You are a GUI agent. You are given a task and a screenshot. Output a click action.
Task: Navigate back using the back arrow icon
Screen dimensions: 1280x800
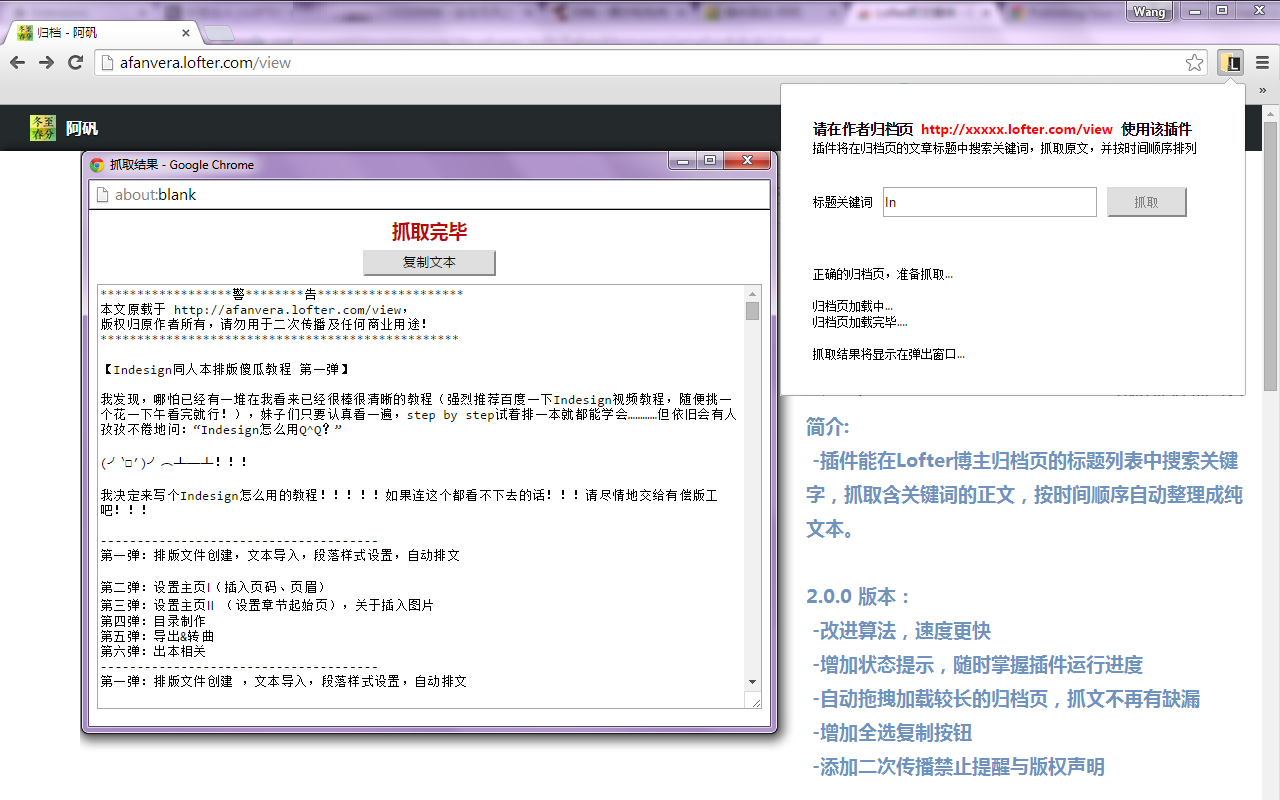pos(17,62)
